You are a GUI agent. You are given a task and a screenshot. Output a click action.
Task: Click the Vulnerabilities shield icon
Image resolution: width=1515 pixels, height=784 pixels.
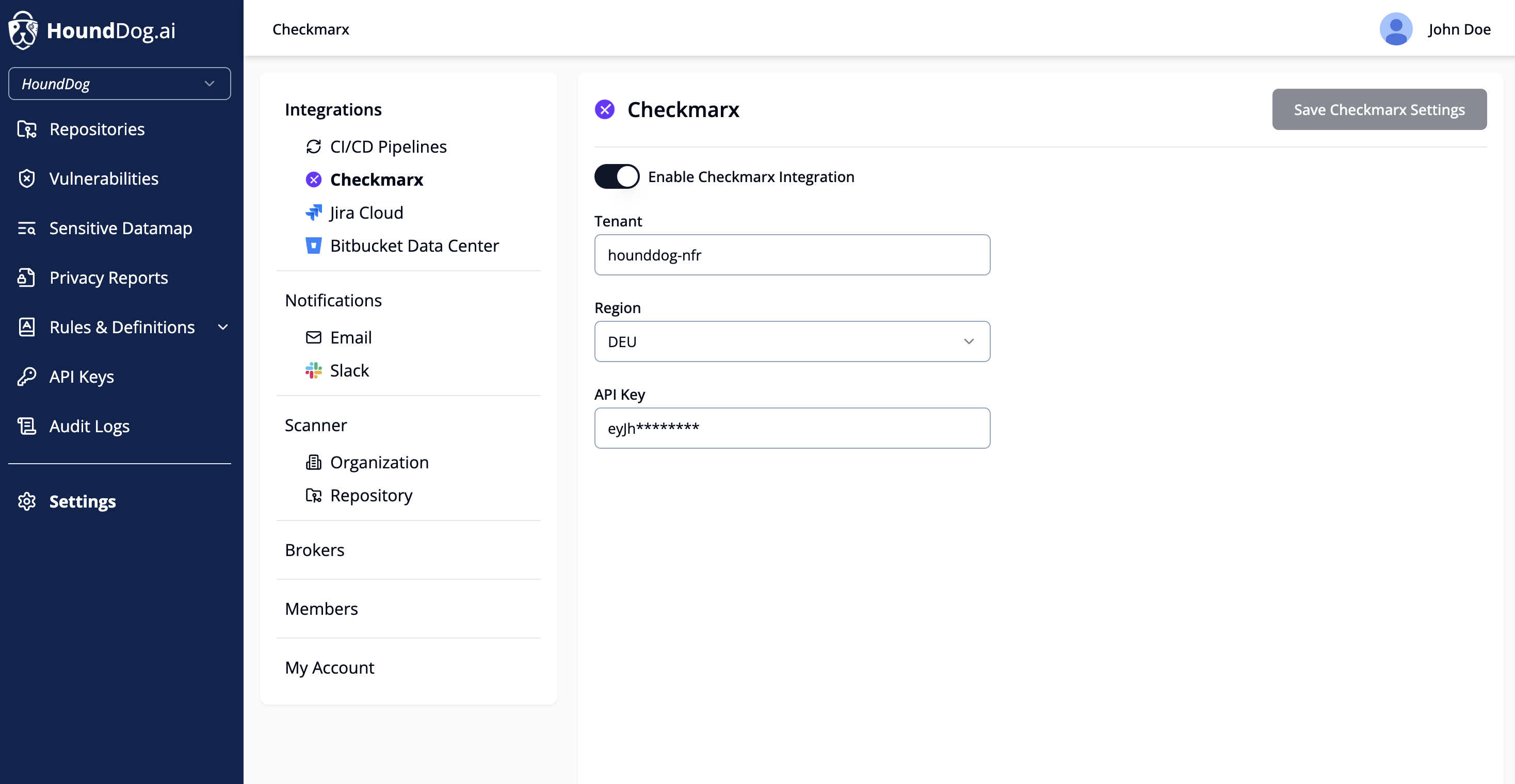tap(26, 178)
